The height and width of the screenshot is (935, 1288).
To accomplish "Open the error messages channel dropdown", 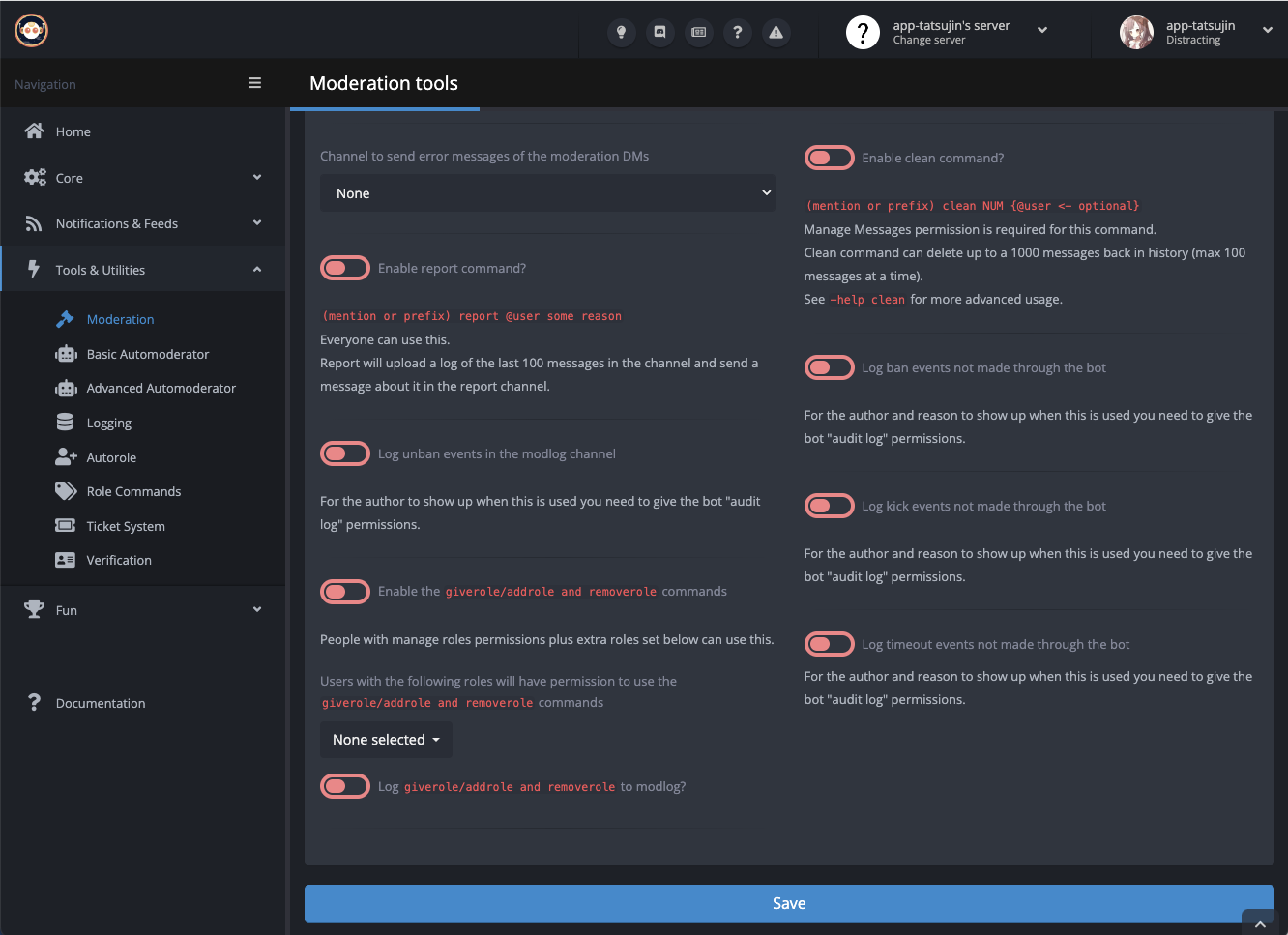I will click(547, 193).
